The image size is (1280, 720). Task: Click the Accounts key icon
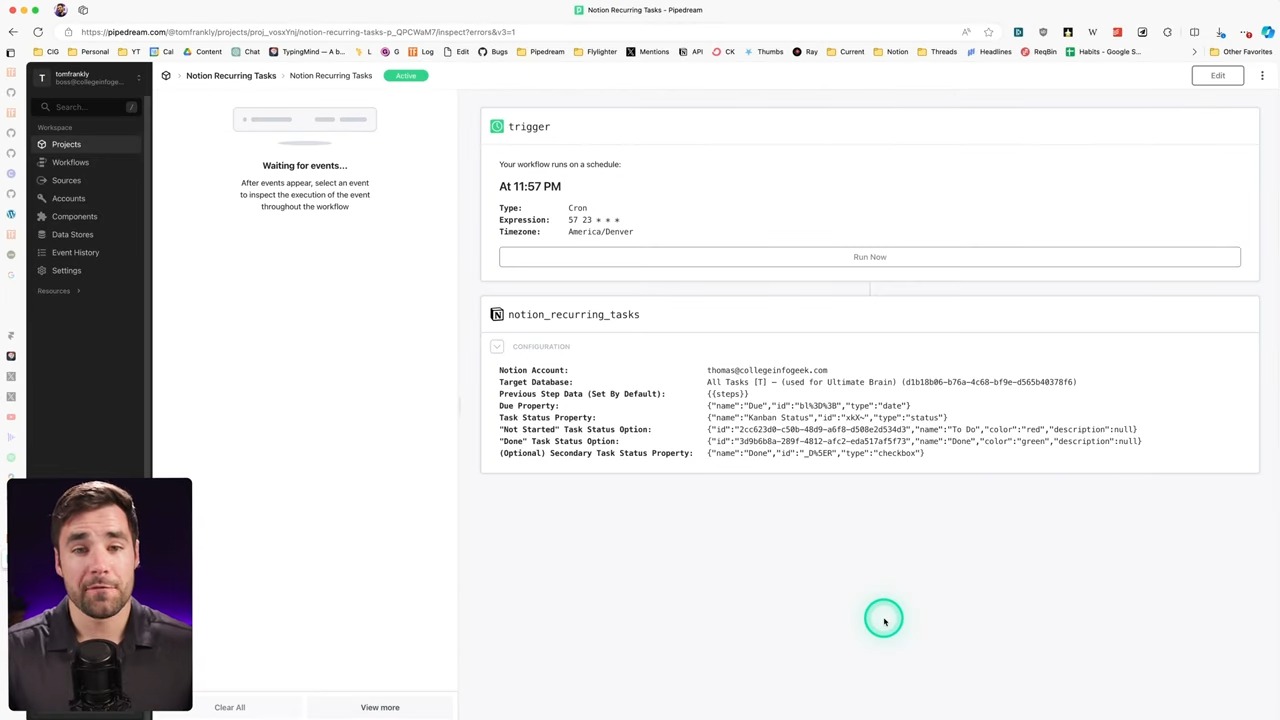pos(42,198)
